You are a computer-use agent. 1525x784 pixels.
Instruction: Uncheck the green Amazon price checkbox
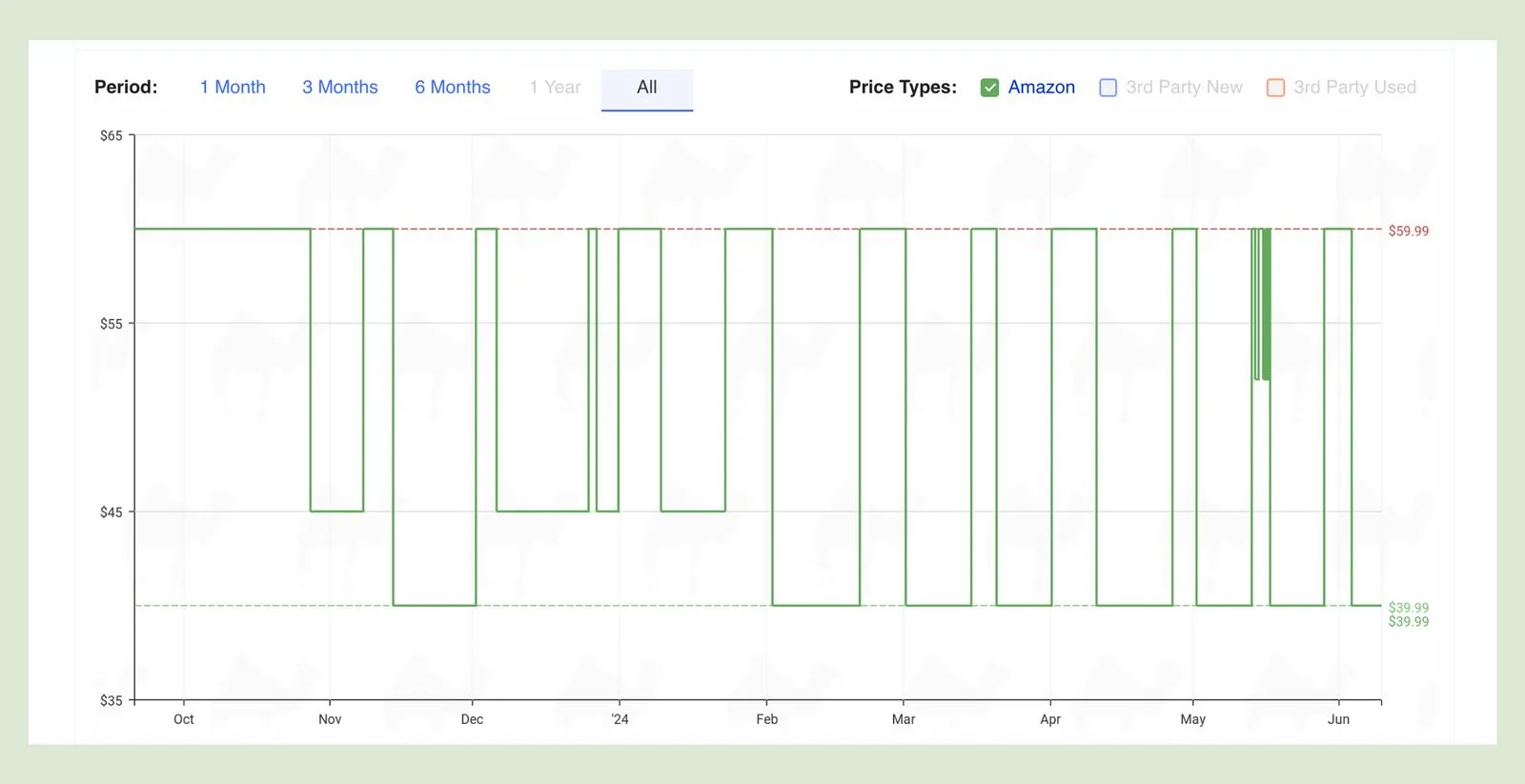coord(989,88)
